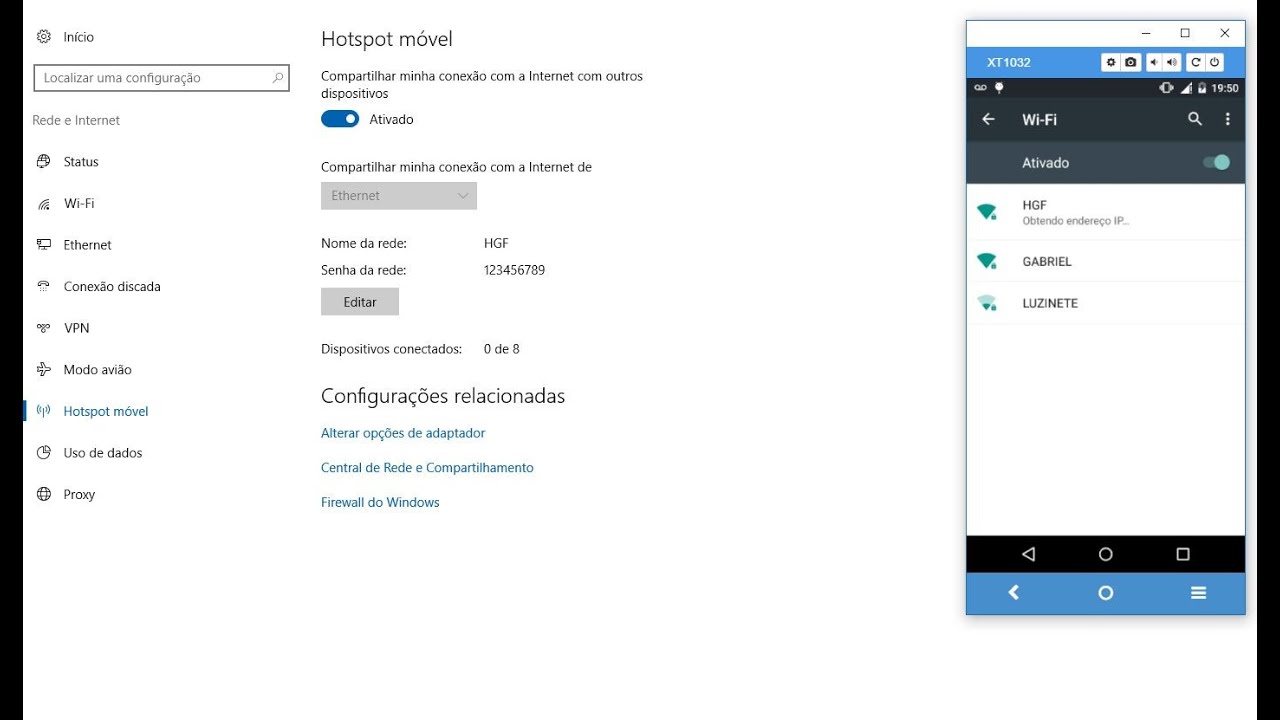Click the blue bar hamburger menu

[x=1198, y=592]
